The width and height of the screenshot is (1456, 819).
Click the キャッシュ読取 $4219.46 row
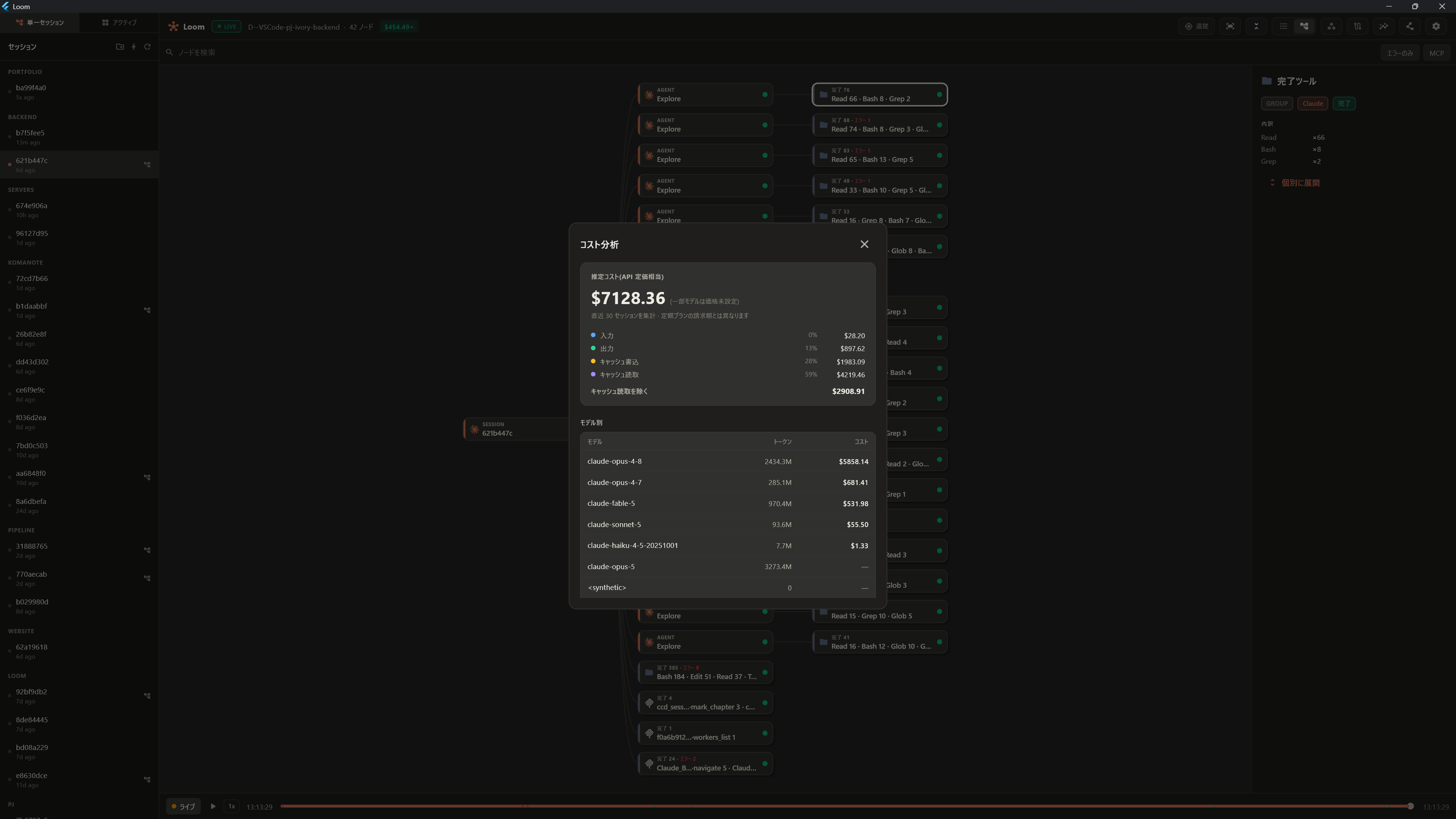click(728, 375)
